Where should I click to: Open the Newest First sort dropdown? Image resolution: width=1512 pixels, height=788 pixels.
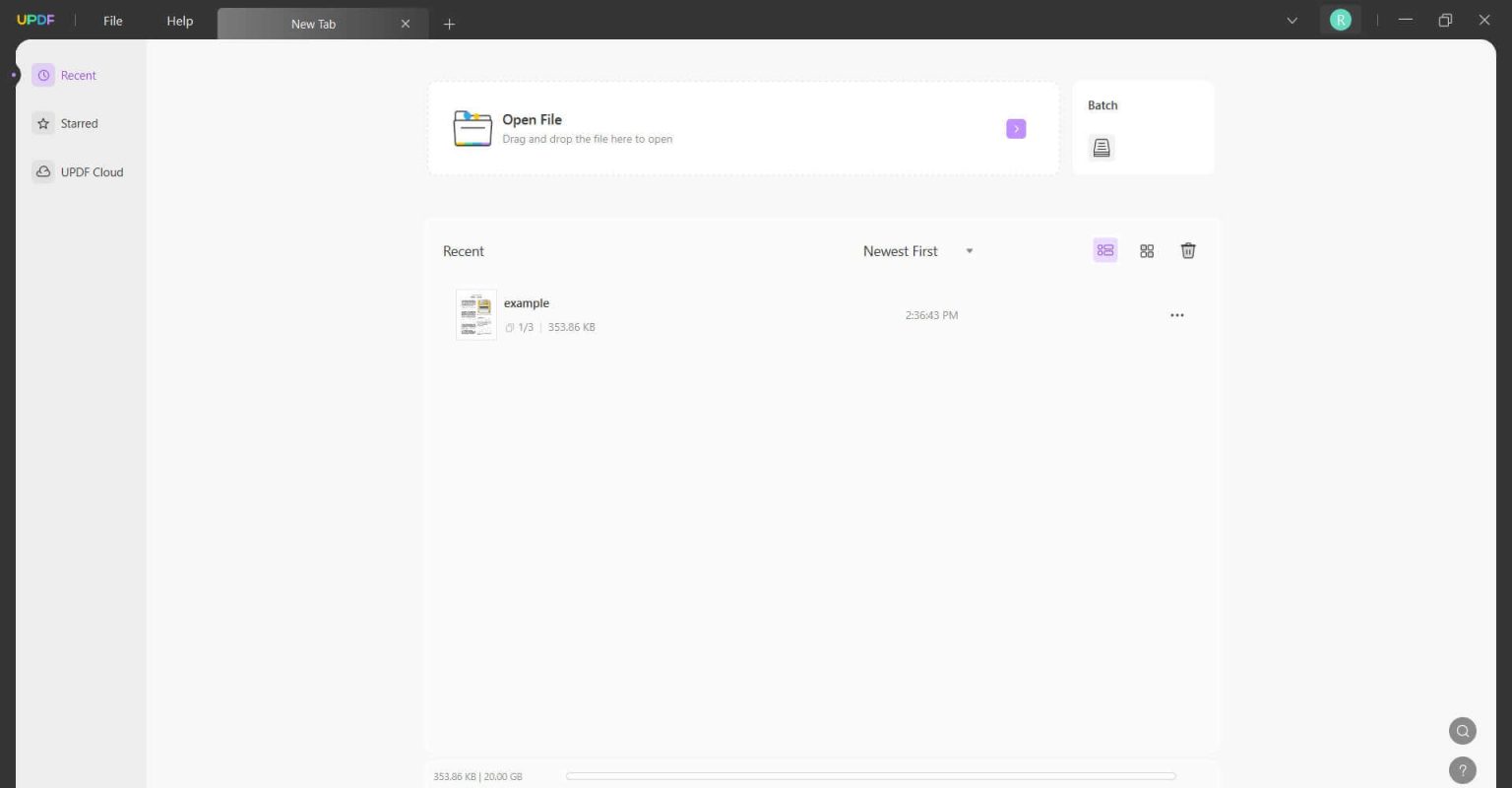917,251
